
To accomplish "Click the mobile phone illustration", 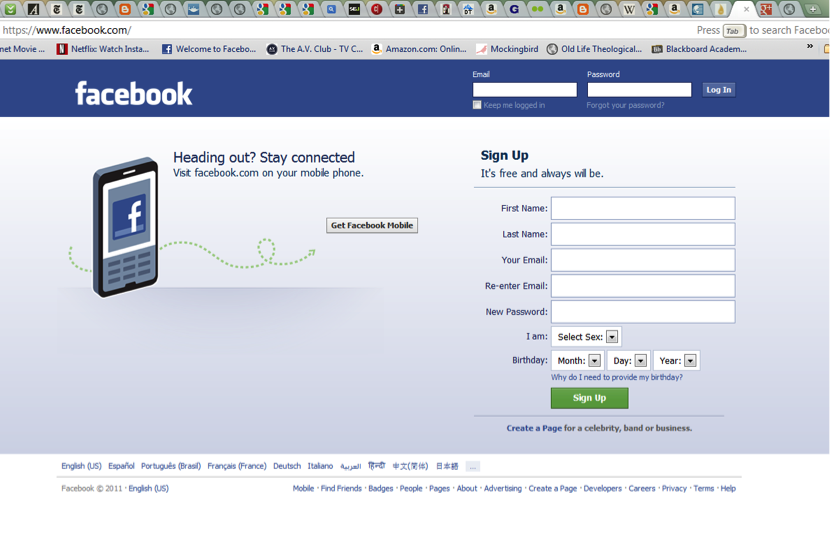I will pos(125,227).
